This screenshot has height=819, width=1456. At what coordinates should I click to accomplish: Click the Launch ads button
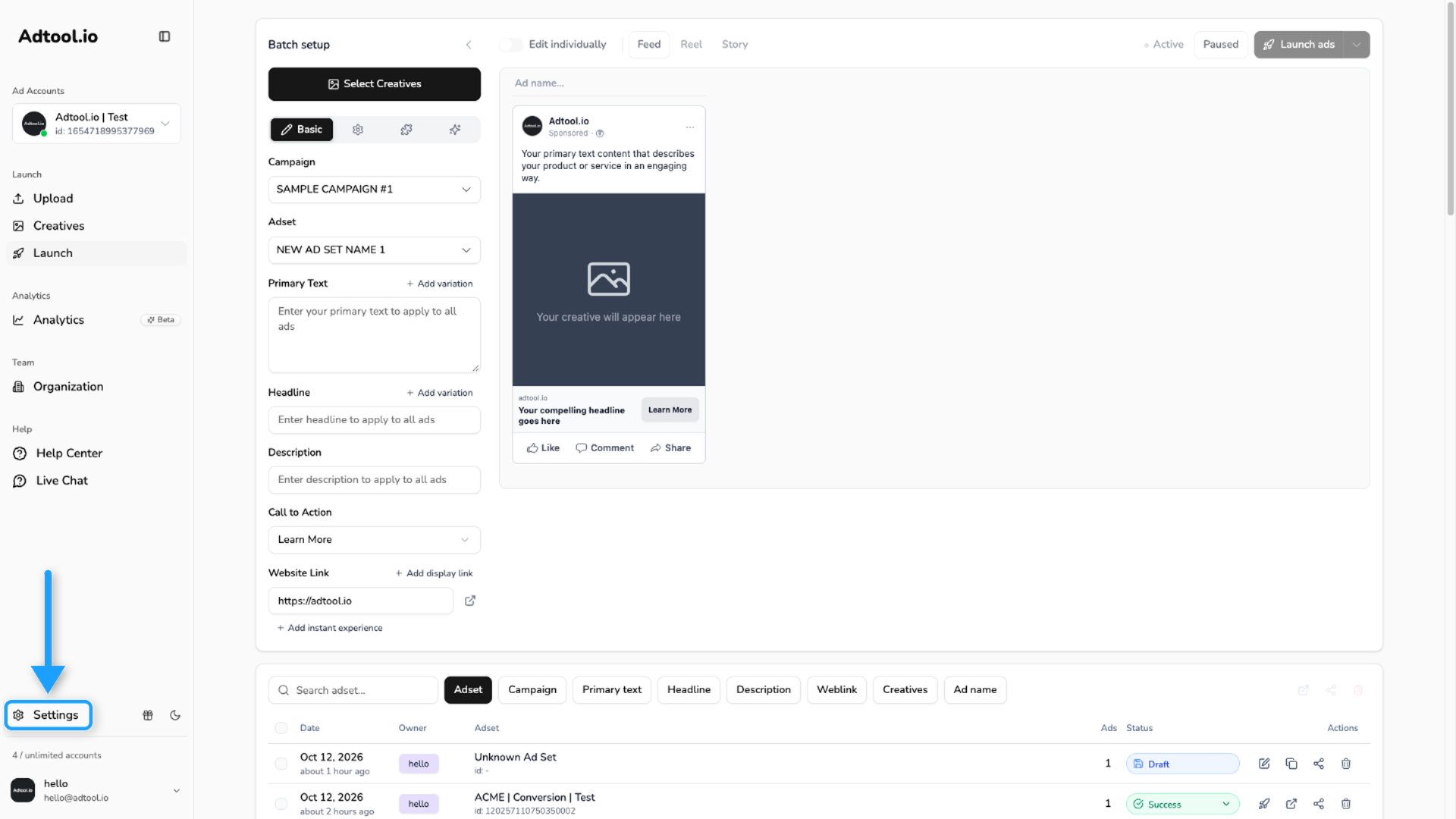point(1299,45)
